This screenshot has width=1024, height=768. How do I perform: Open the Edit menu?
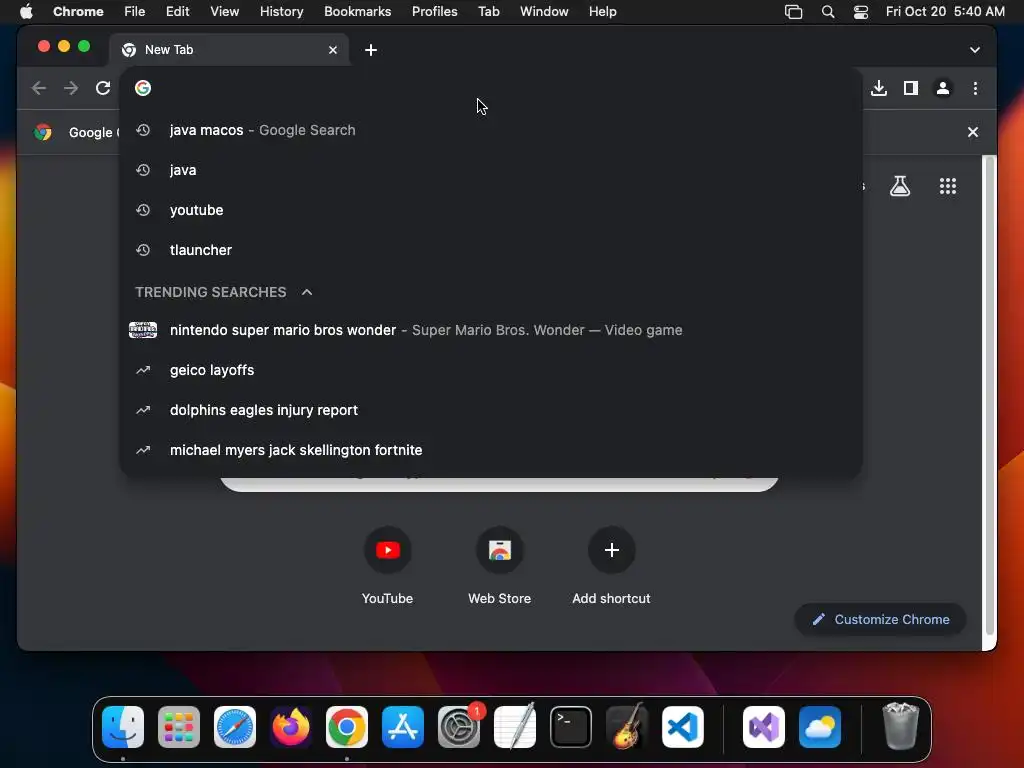tap(177, 11)
